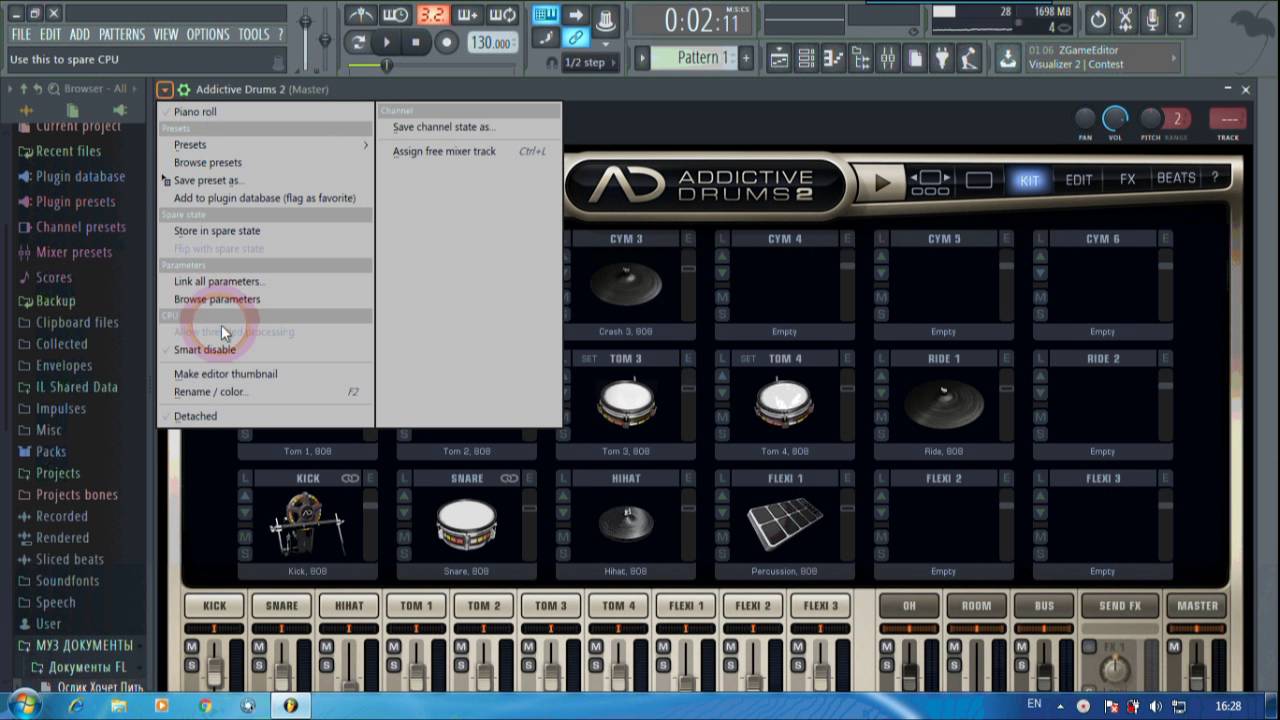Click Addictive Drums play preview button
This screenshot has height=720, width=1280.
(882, 183)
